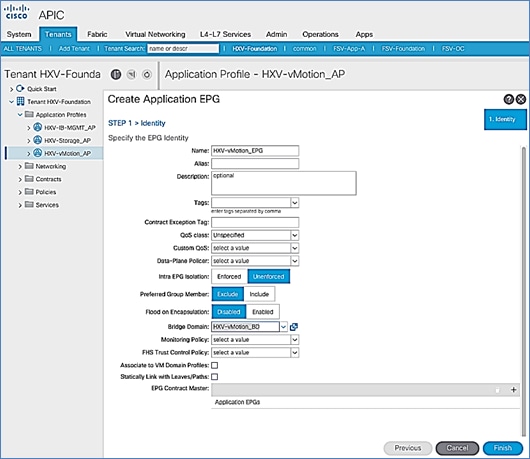Click the Cisco logo

point(16,13)
